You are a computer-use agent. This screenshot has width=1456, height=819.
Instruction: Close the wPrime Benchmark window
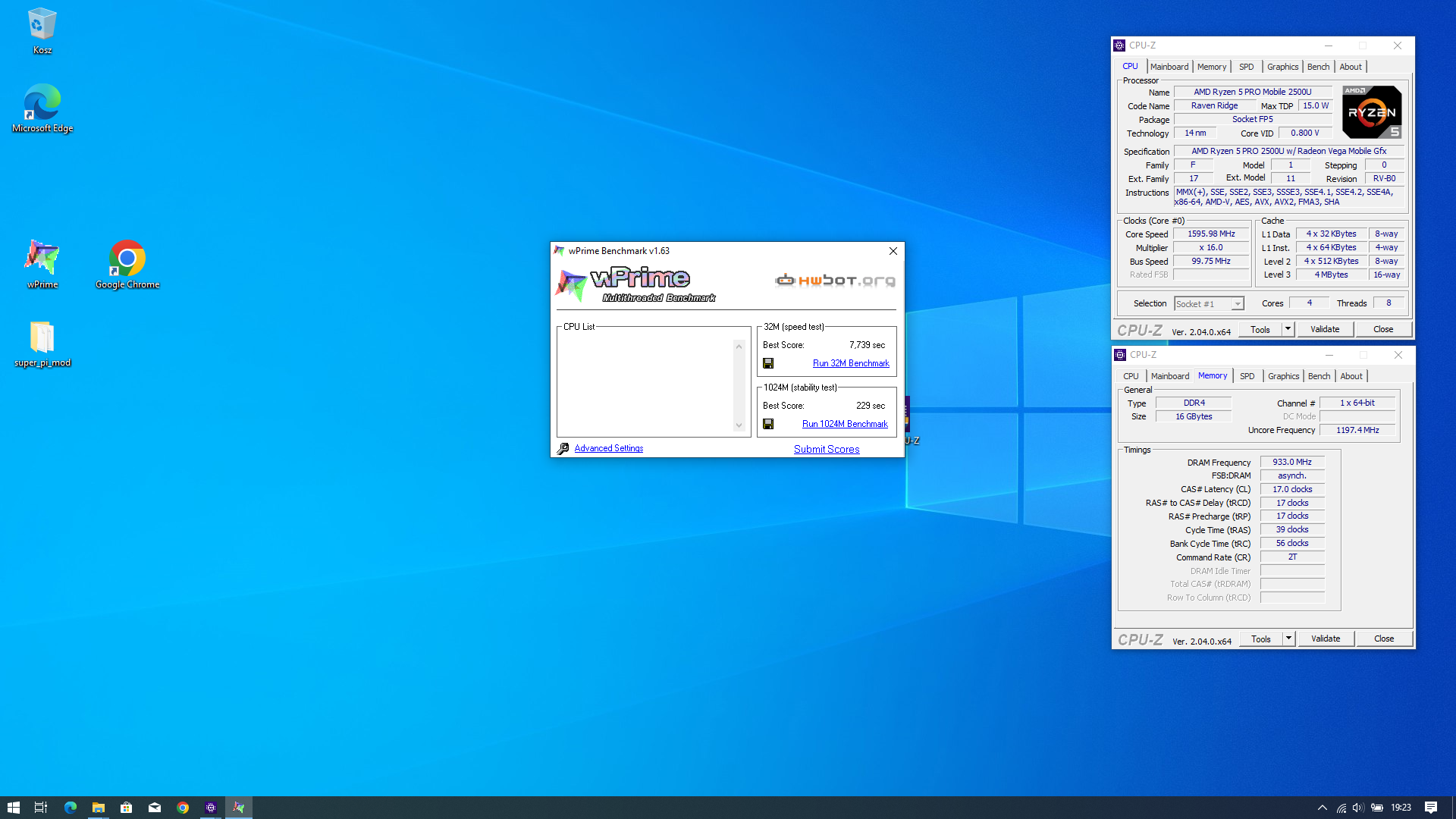(x=893, y=251)
